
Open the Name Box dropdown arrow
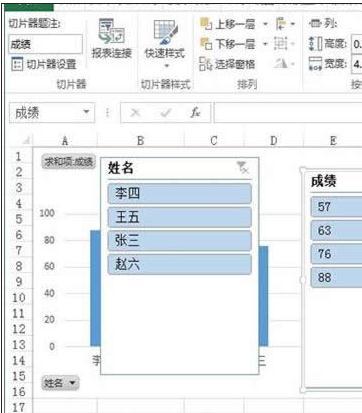point(86,112)
